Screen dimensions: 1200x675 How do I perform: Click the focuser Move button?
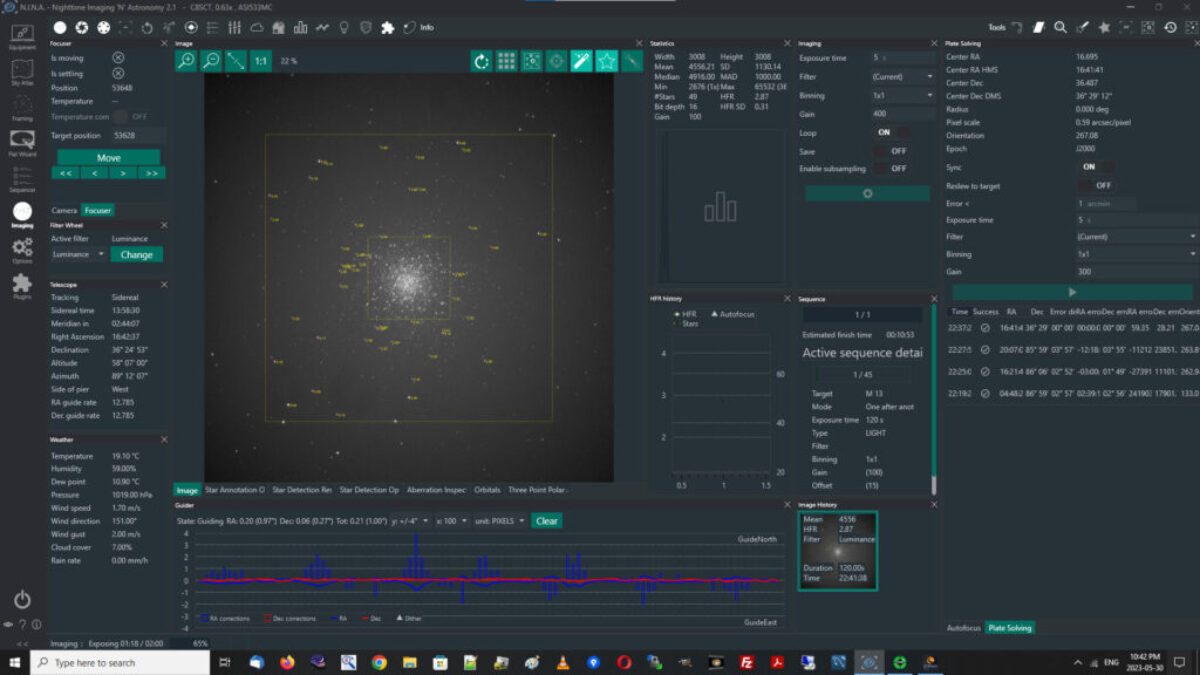[108, 158]
